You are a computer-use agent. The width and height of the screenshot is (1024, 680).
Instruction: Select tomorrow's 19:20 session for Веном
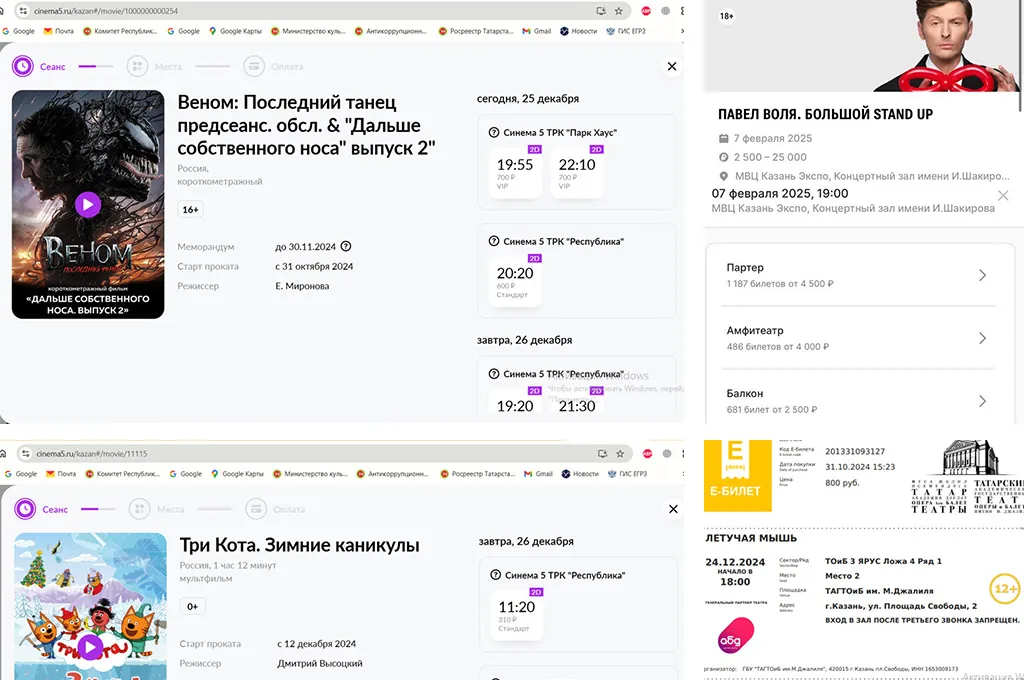(x=515, y=402)
